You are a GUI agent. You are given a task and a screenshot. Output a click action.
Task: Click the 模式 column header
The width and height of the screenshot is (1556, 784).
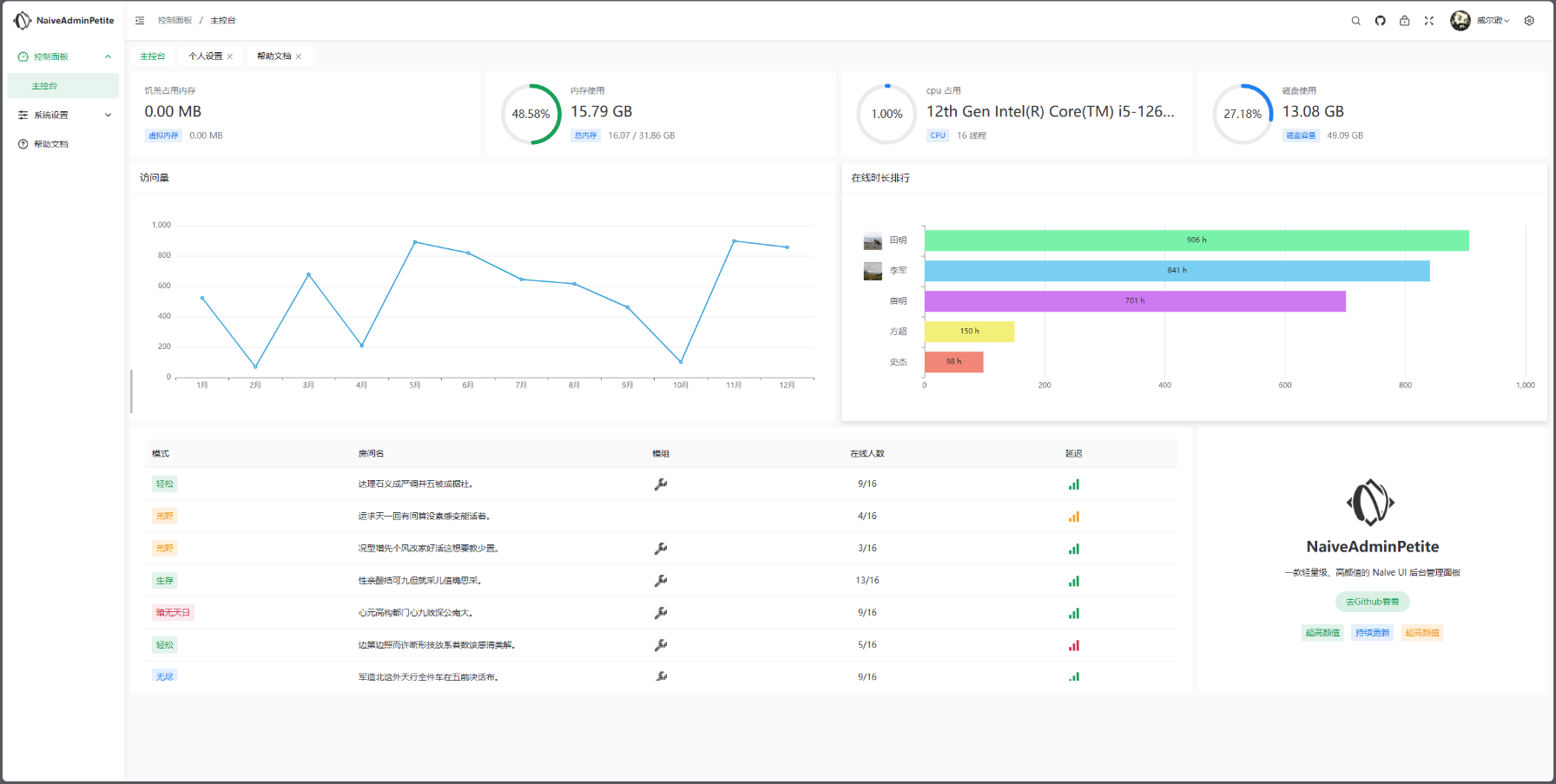point(161,454)
